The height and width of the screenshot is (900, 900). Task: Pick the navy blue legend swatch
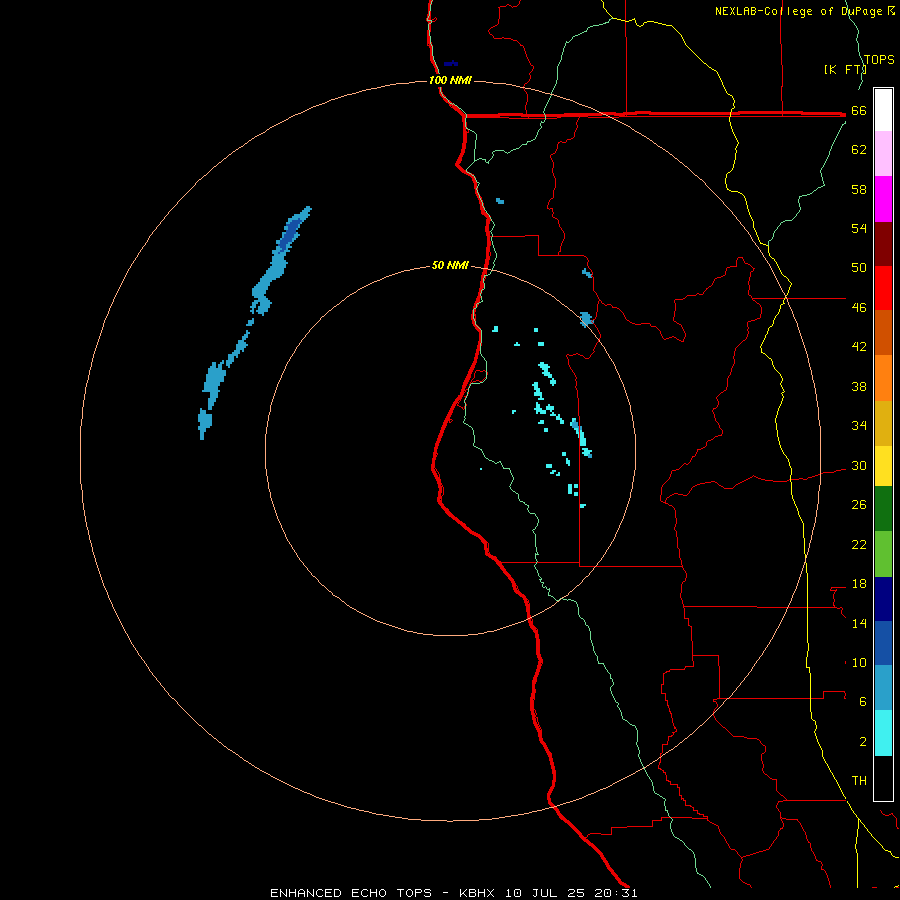tap(883, 599)
